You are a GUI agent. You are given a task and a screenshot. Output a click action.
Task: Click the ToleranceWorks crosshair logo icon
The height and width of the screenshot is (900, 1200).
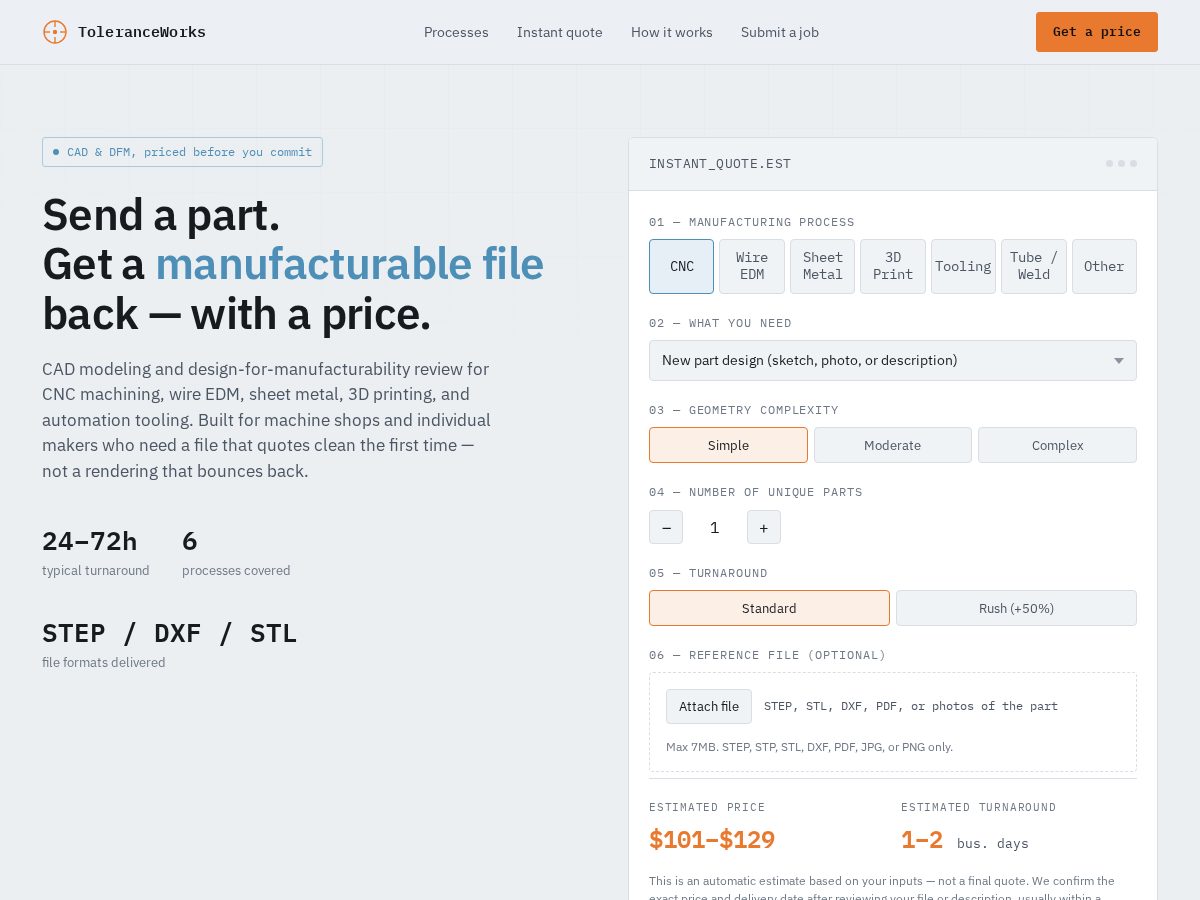coord(55,32)
